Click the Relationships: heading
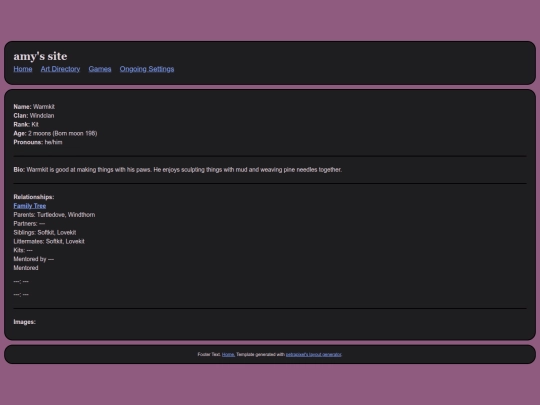The image size is (540, 405). (x=34, y=197)
